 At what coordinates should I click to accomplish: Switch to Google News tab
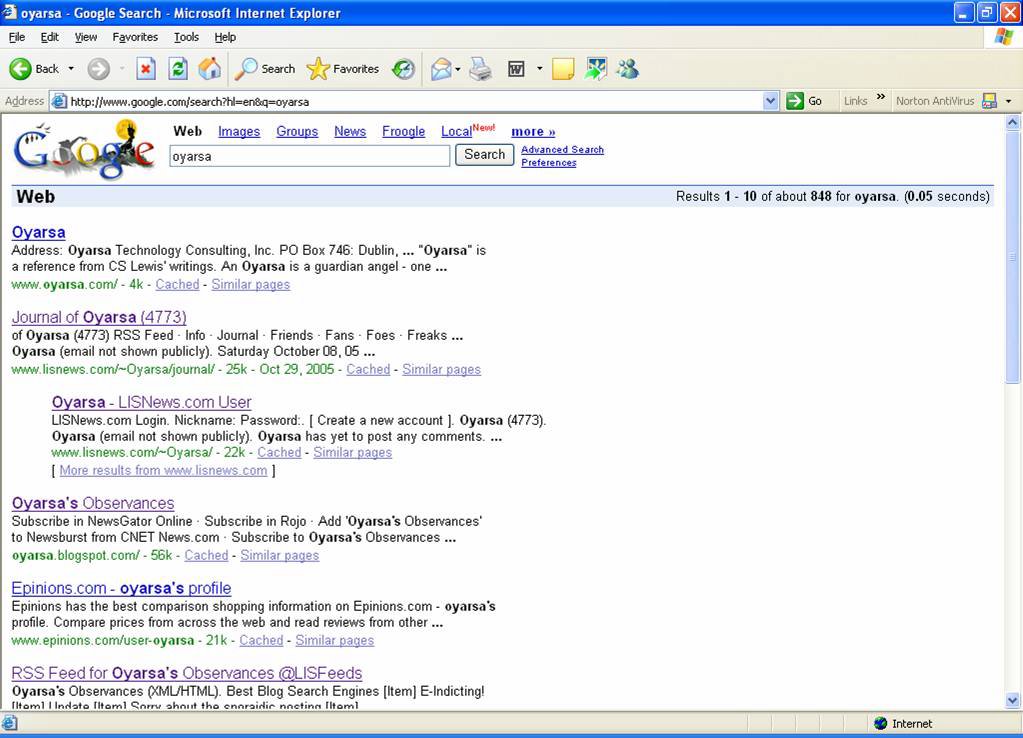(350, 131)
